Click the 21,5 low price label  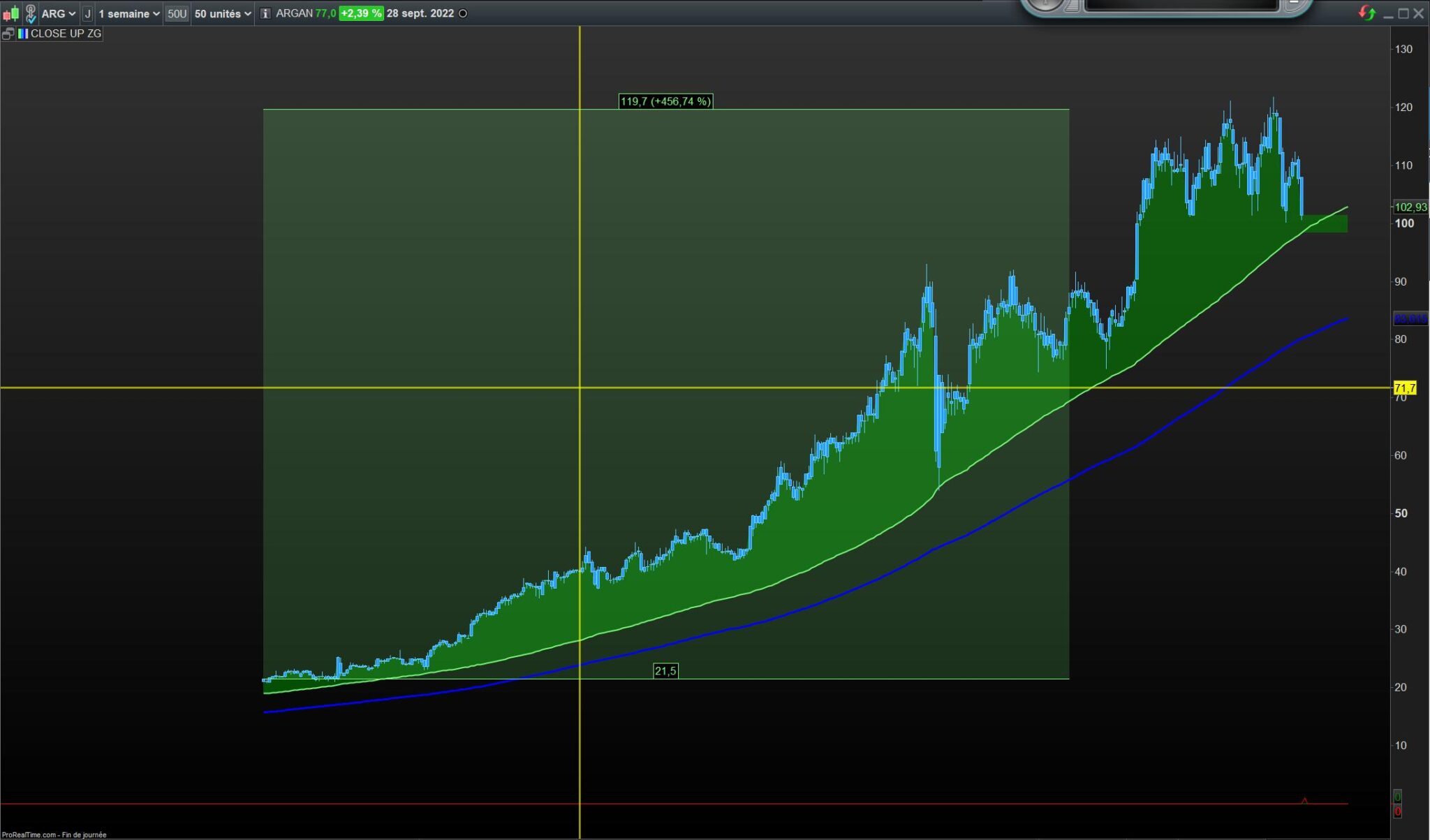665,671
